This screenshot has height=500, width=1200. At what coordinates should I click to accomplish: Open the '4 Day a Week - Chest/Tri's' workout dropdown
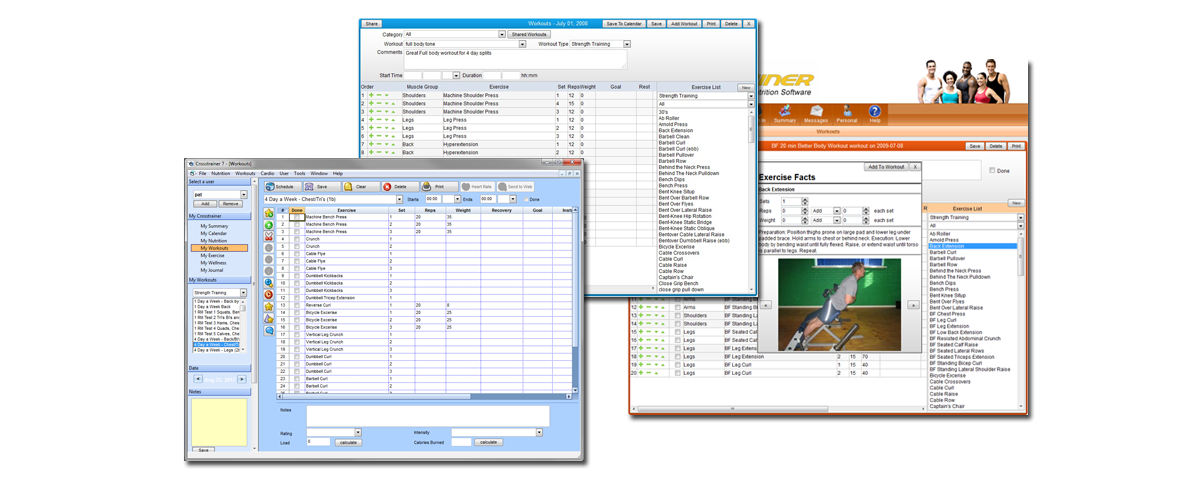(x=400, y=199)
